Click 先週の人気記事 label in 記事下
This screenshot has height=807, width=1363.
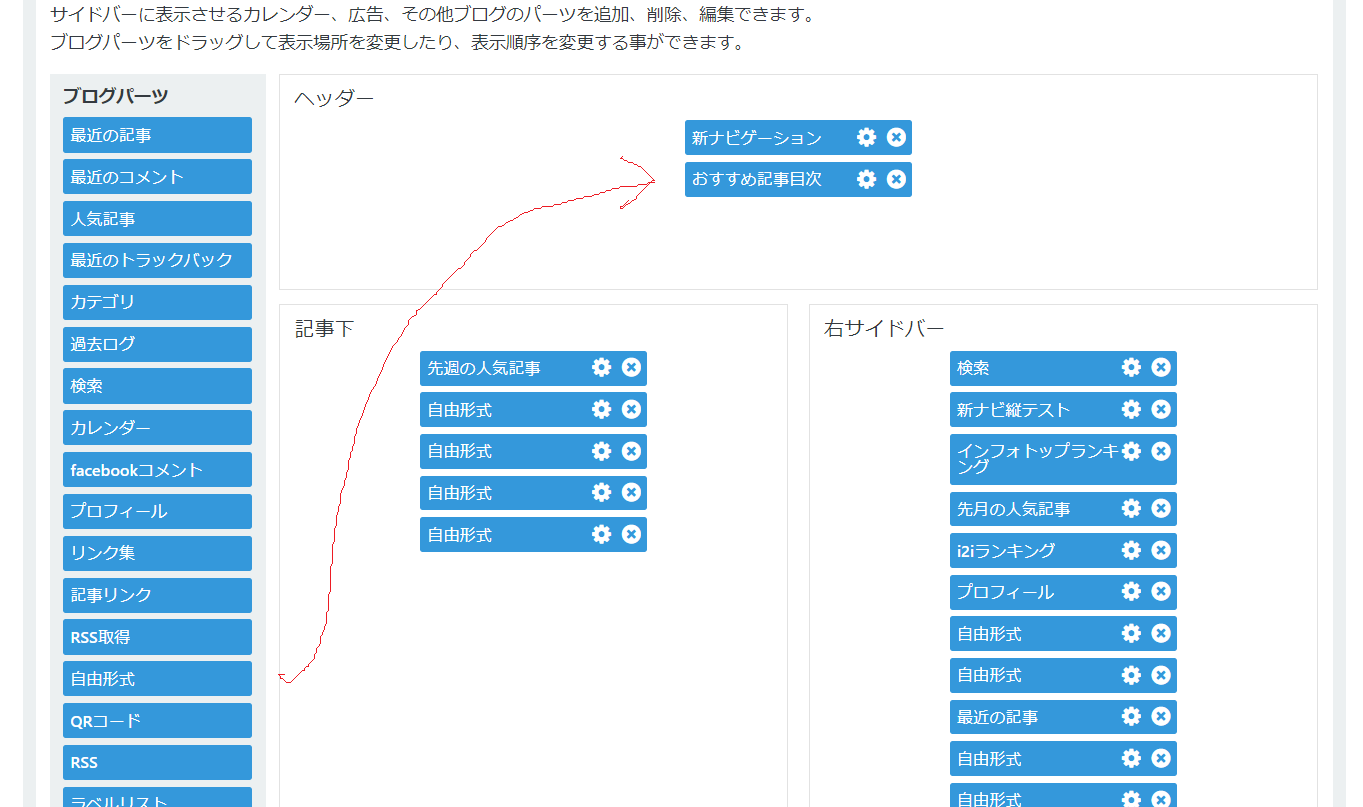(x=484, y=368)
